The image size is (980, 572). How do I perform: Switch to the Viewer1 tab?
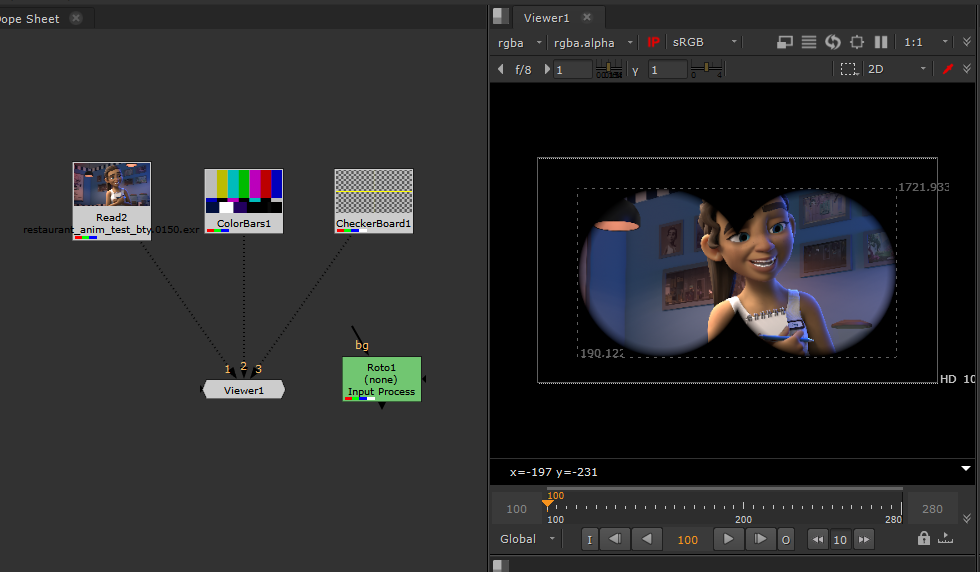tap(546, 18)
